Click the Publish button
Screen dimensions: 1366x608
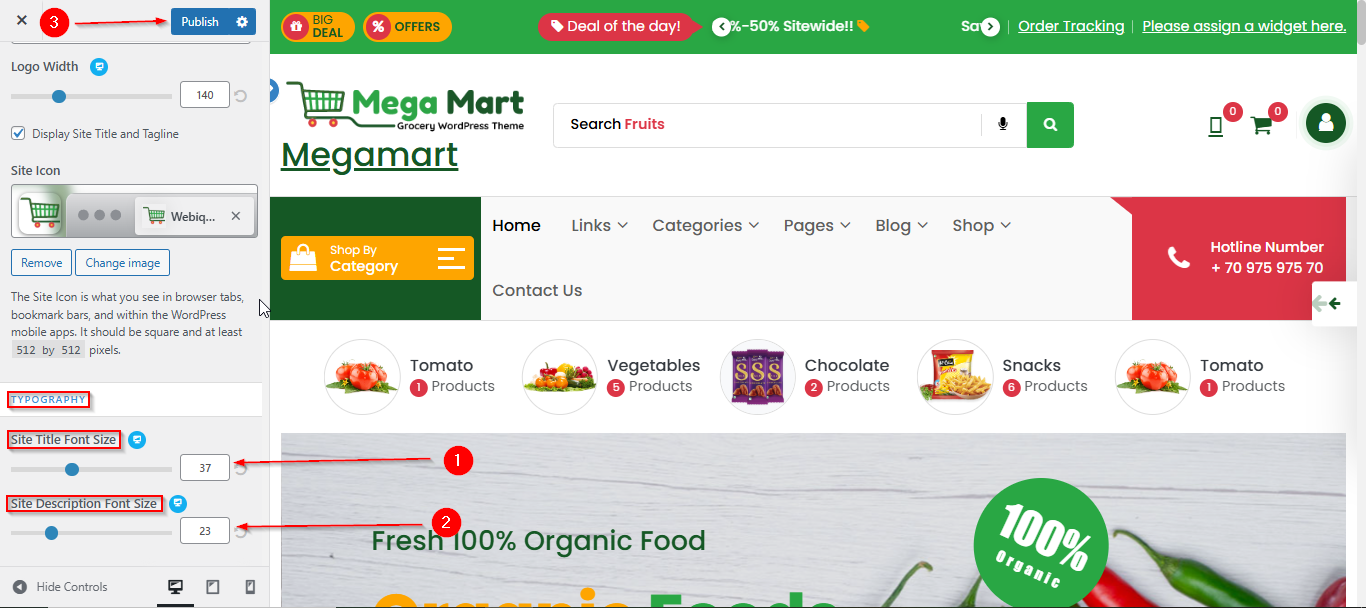click(200, 21)
